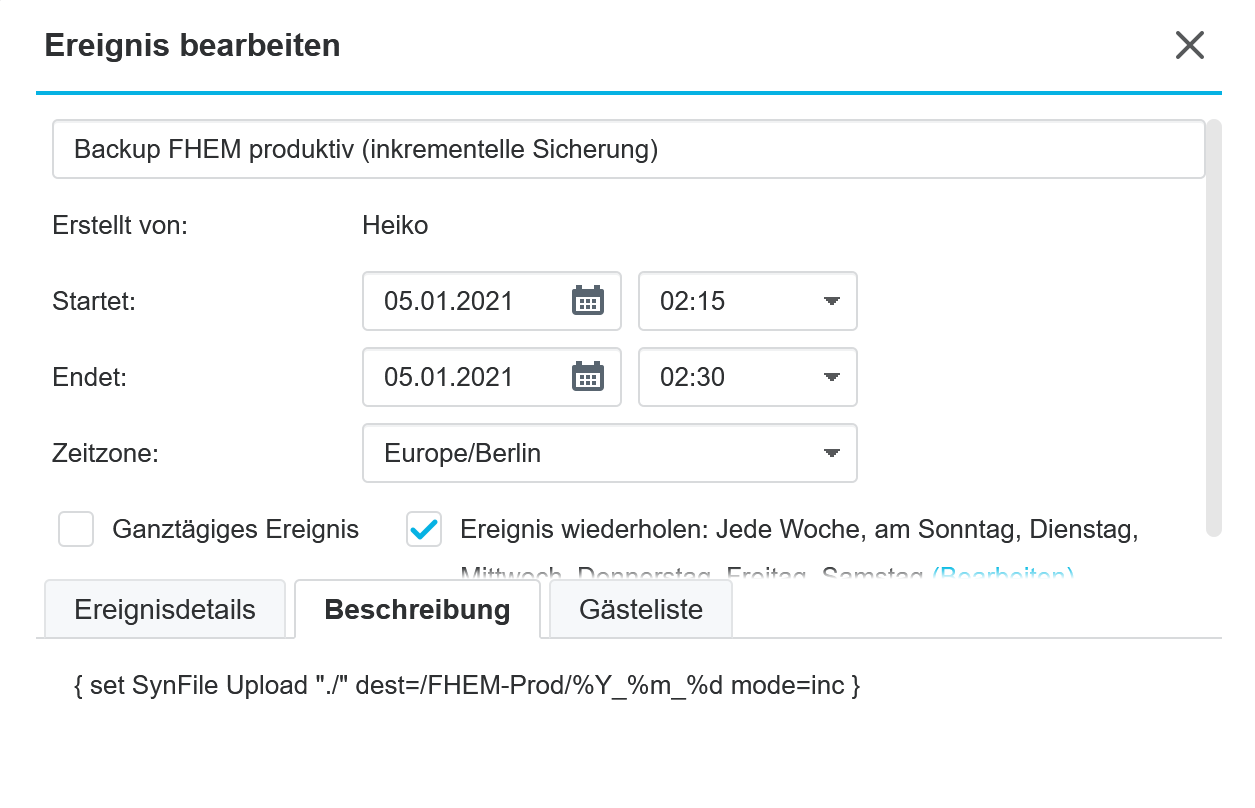Switch to the Ereignisdetails tab
The image size is (1255, 808).
(x=165, y=609)
